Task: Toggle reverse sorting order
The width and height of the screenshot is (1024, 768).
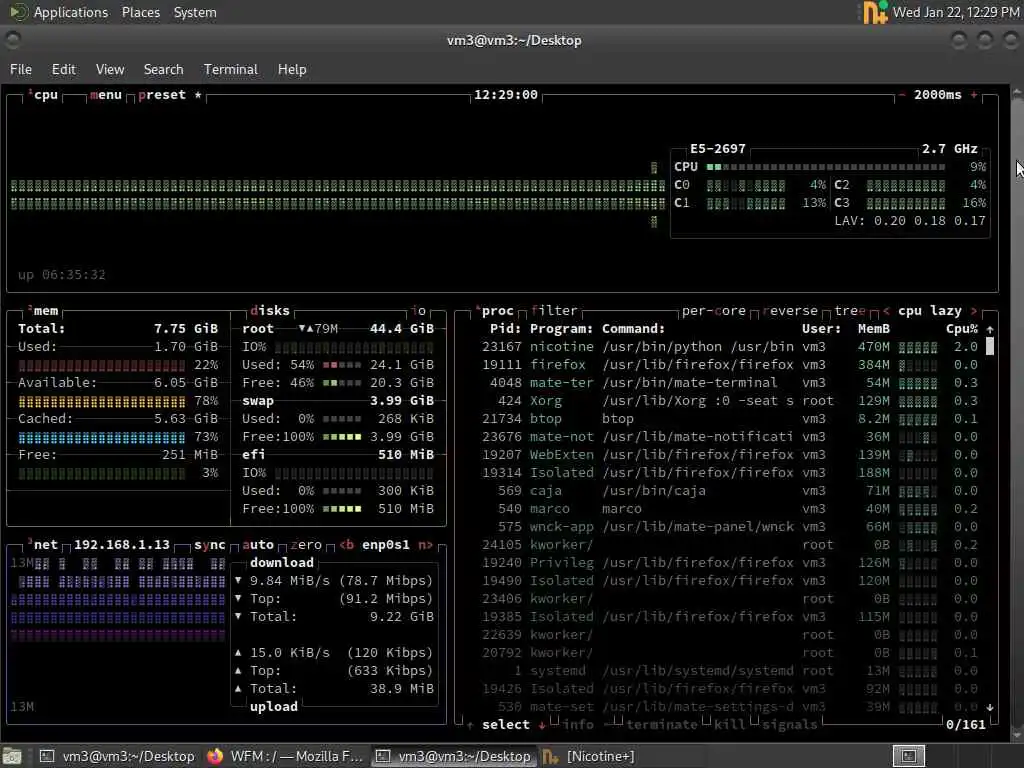Action: click(x=790, y=311)
